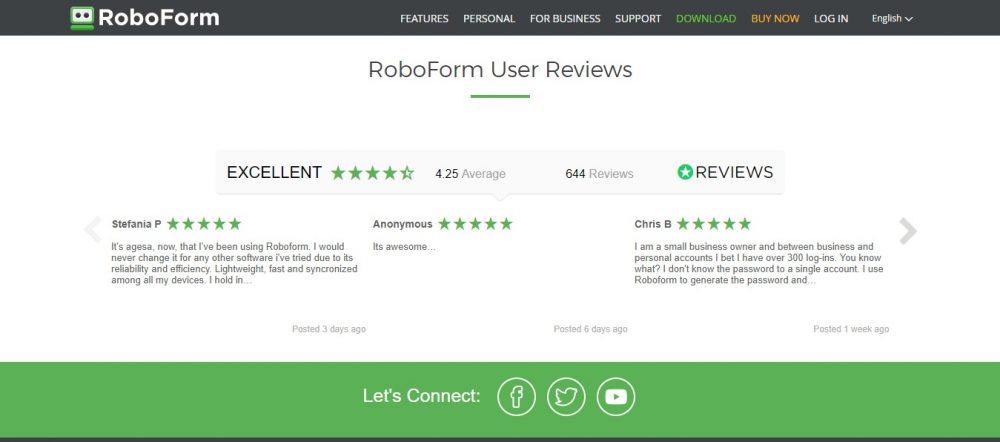Viewport: 1000px width, 442px height.
Task: Click Anonymous reviewer's five-star rating
Action: [475, 224]
